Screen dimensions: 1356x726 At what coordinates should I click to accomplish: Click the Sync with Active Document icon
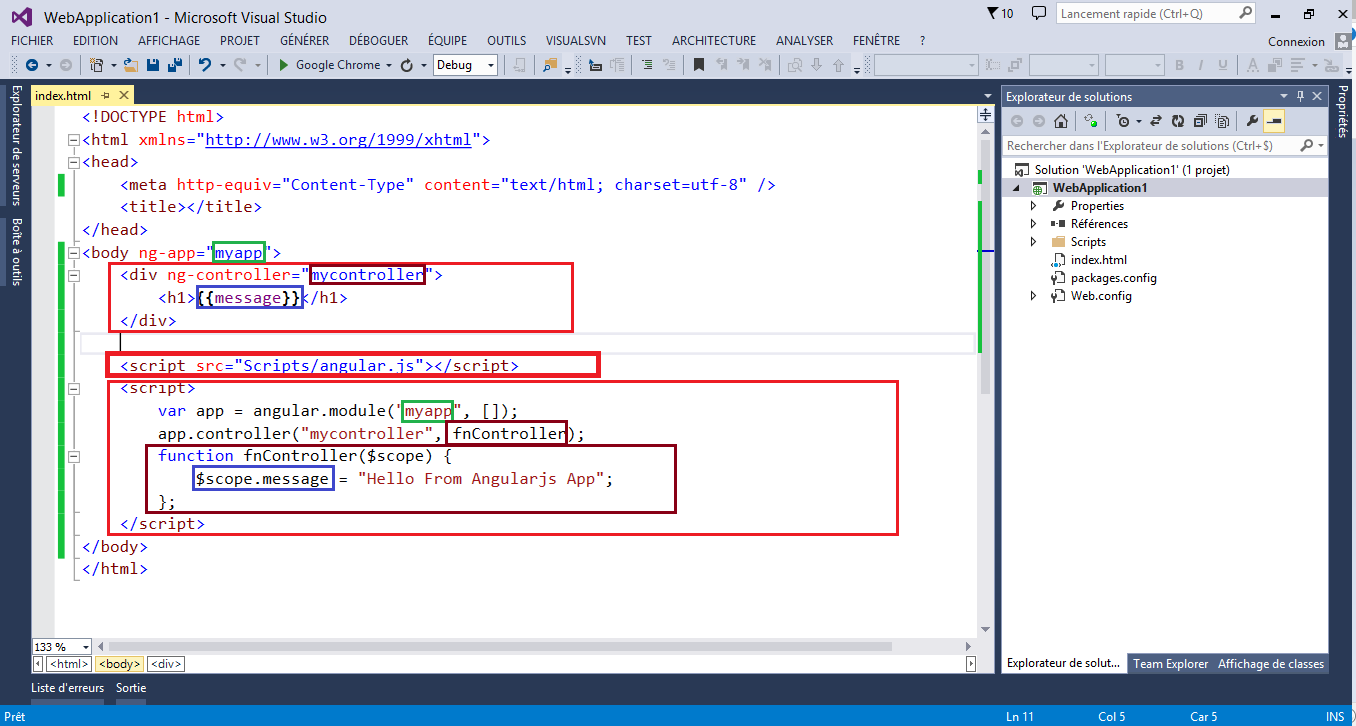click(x=1156, y=121)
